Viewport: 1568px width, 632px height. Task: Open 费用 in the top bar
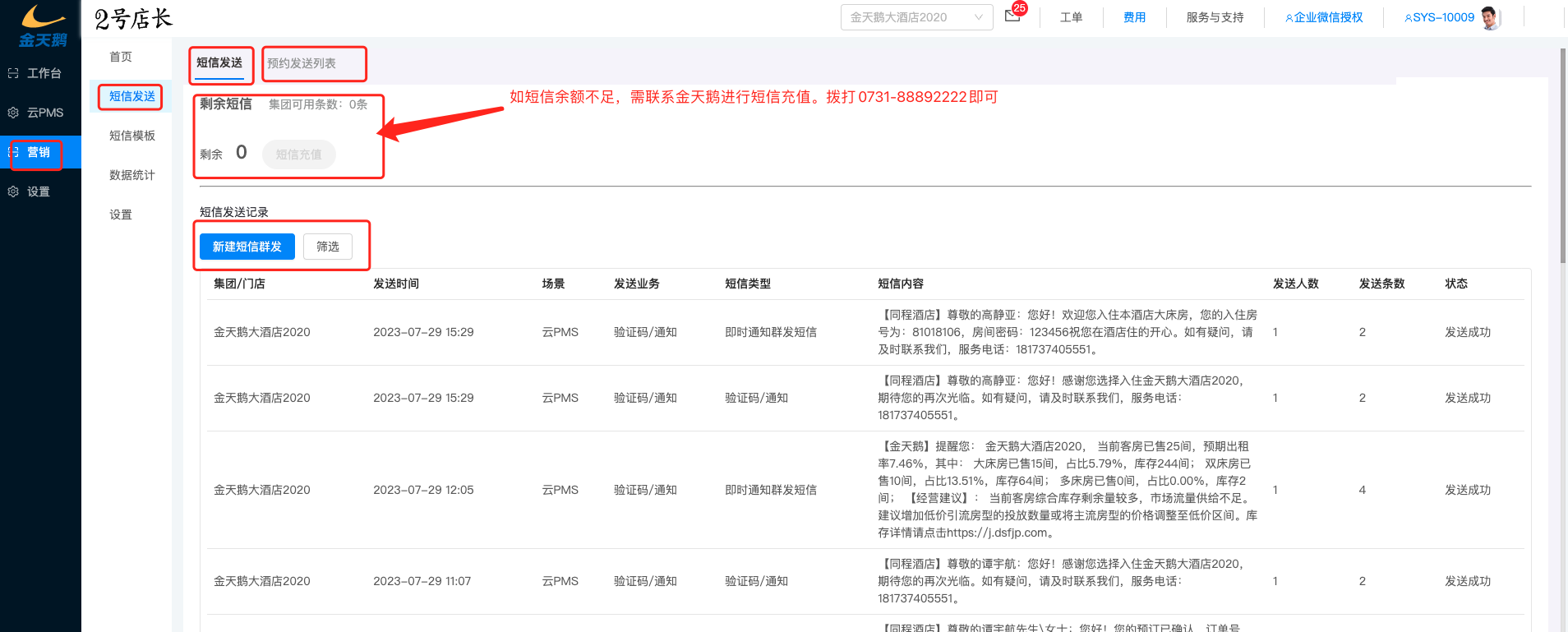pos(1134,17)
